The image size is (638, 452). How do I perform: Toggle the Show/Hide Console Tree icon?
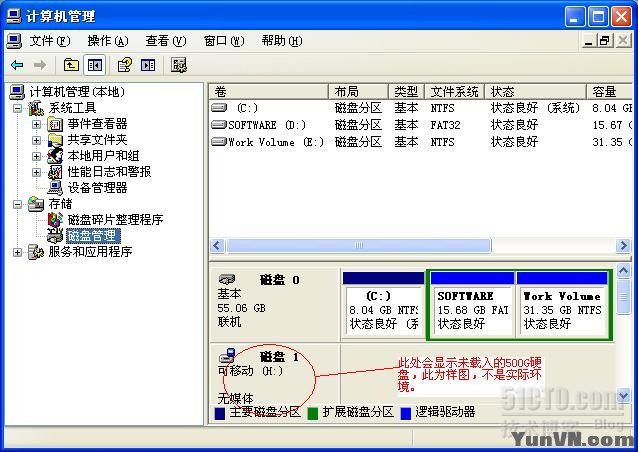(x=95, y=65)
